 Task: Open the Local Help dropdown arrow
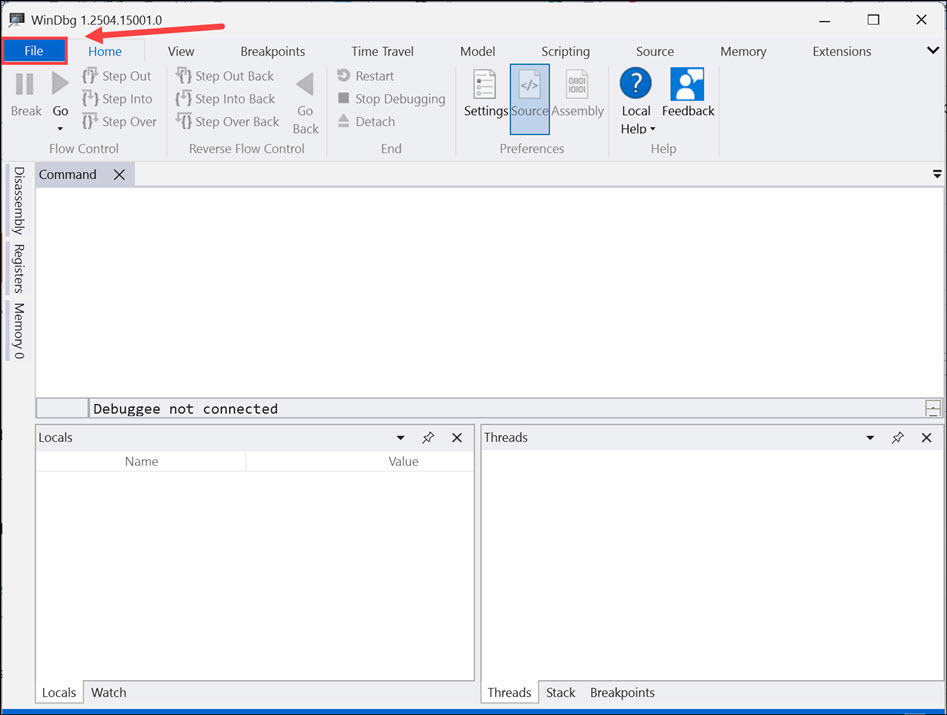(x=652, y=129)
